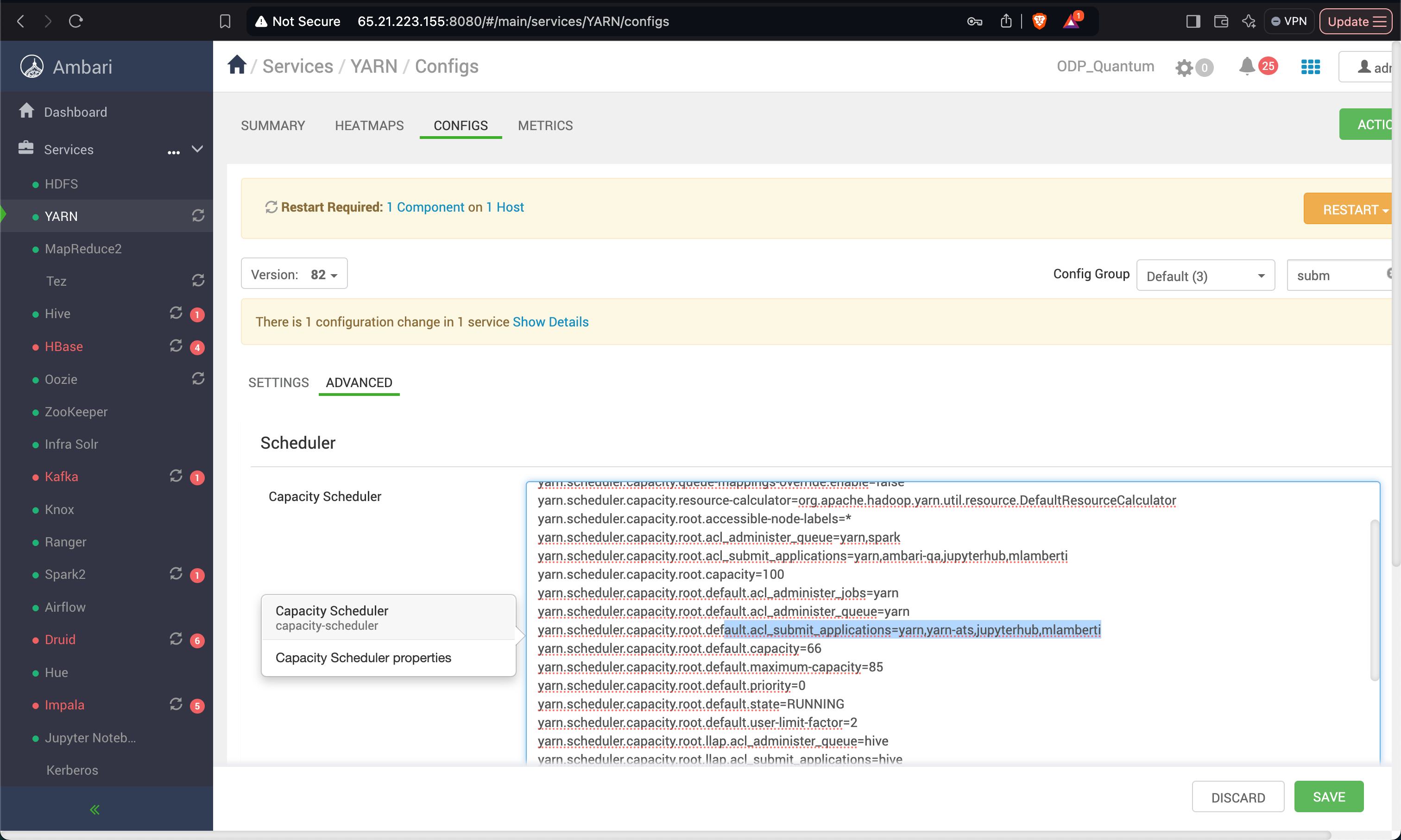The image size is (1401, 840).
Task: Click Show Details link
Action: [x=550, y=322]
